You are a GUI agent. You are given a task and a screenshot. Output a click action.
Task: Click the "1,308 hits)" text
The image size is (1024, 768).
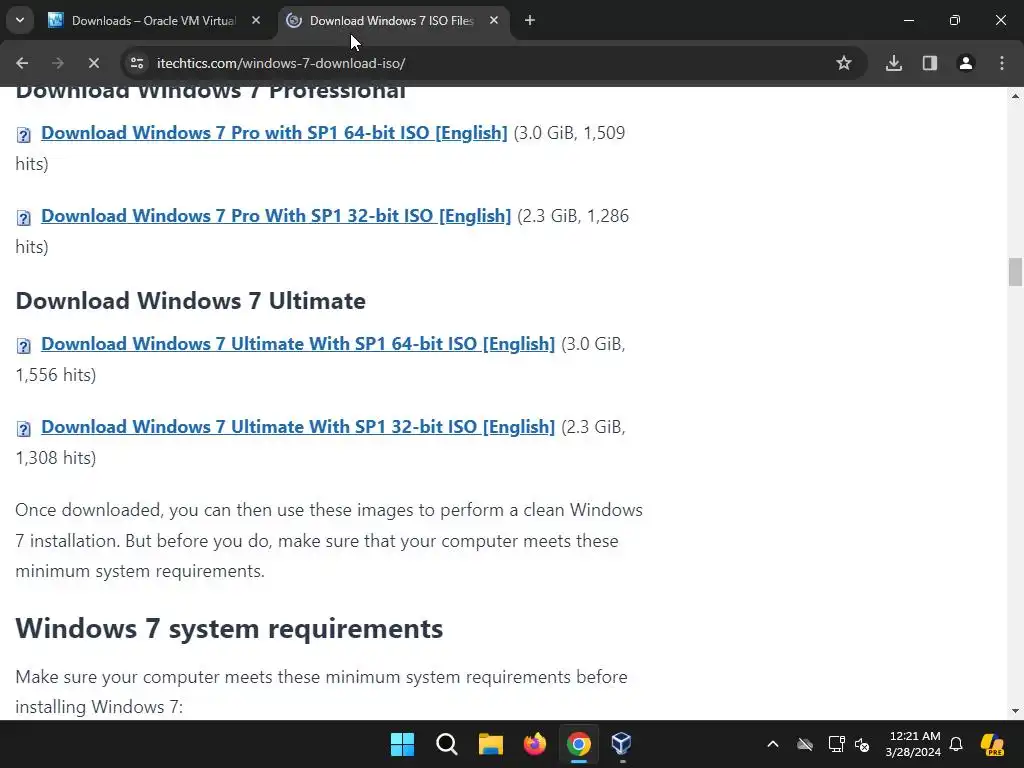tap(56, 458)
